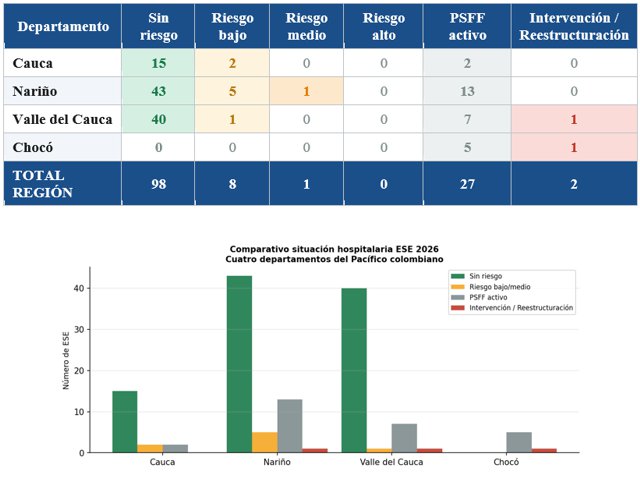Click Valle del Cauca's value 40
Screen dimensions: 640x479
pyautogui.click(x=159, y=119)
